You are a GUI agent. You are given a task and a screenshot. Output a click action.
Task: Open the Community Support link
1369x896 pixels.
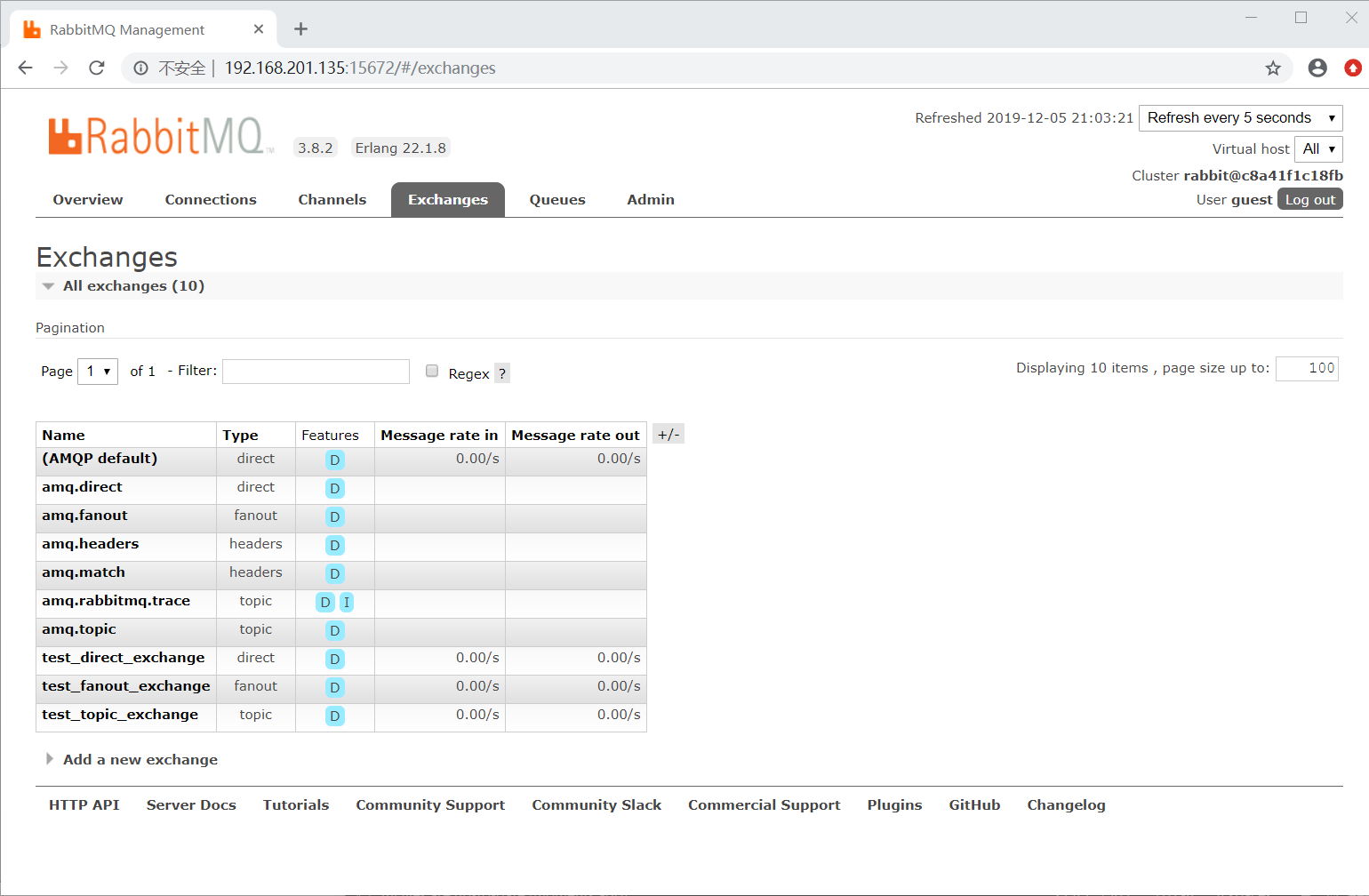tap(430, 804)
